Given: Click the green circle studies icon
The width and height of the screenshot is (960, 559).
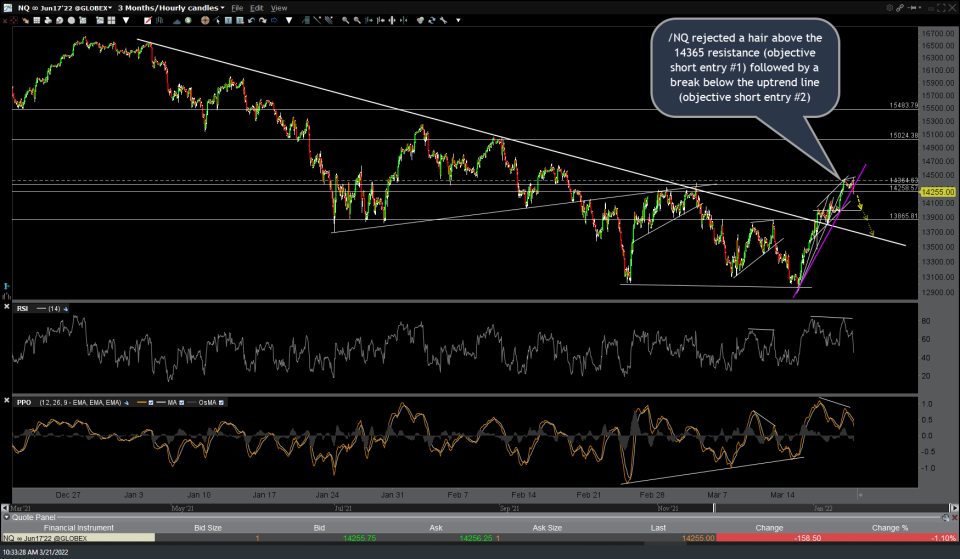Looking at the screenshot, I should (188, 20).
